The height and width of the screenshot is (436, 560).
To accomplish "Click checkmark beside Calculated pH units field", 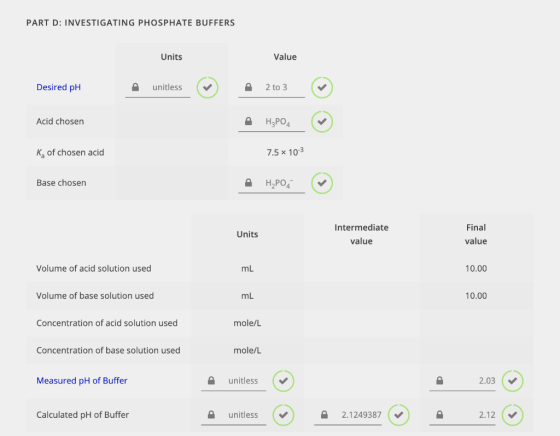I will pyautogui.click(x=283, y=415).
